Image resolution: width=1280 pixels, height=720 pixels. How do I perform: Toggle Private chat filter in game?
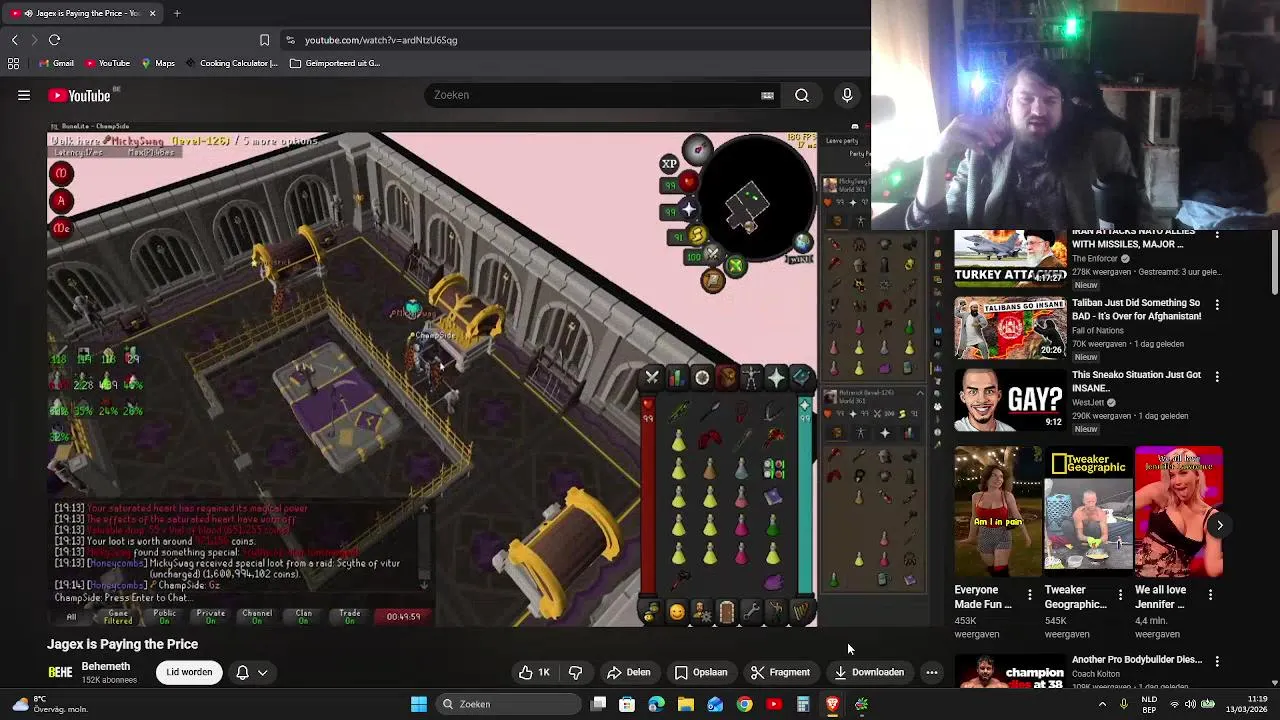click(x=210, y=617)
